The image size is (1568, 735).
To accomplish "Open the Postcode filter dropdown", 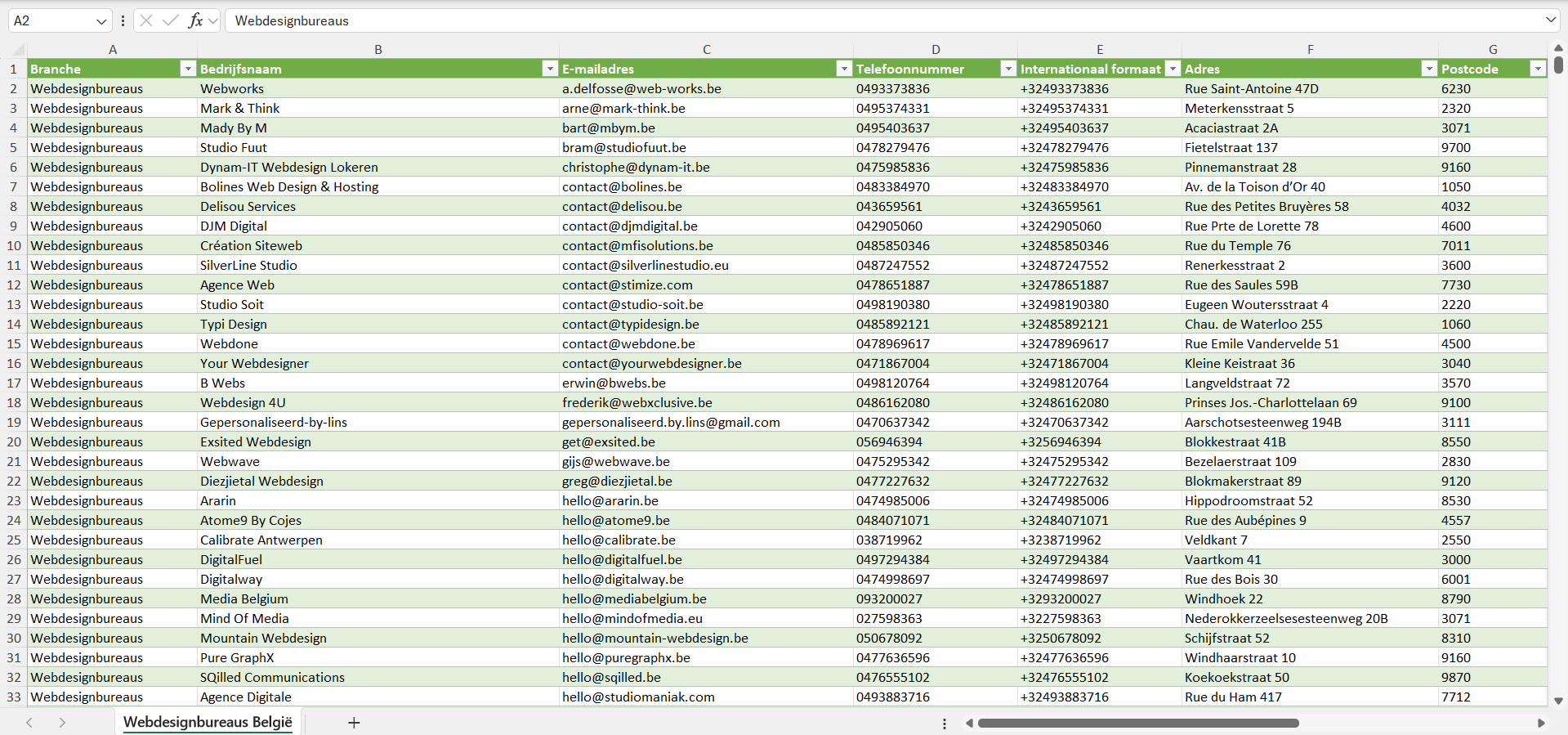I will click(1537, 69).
